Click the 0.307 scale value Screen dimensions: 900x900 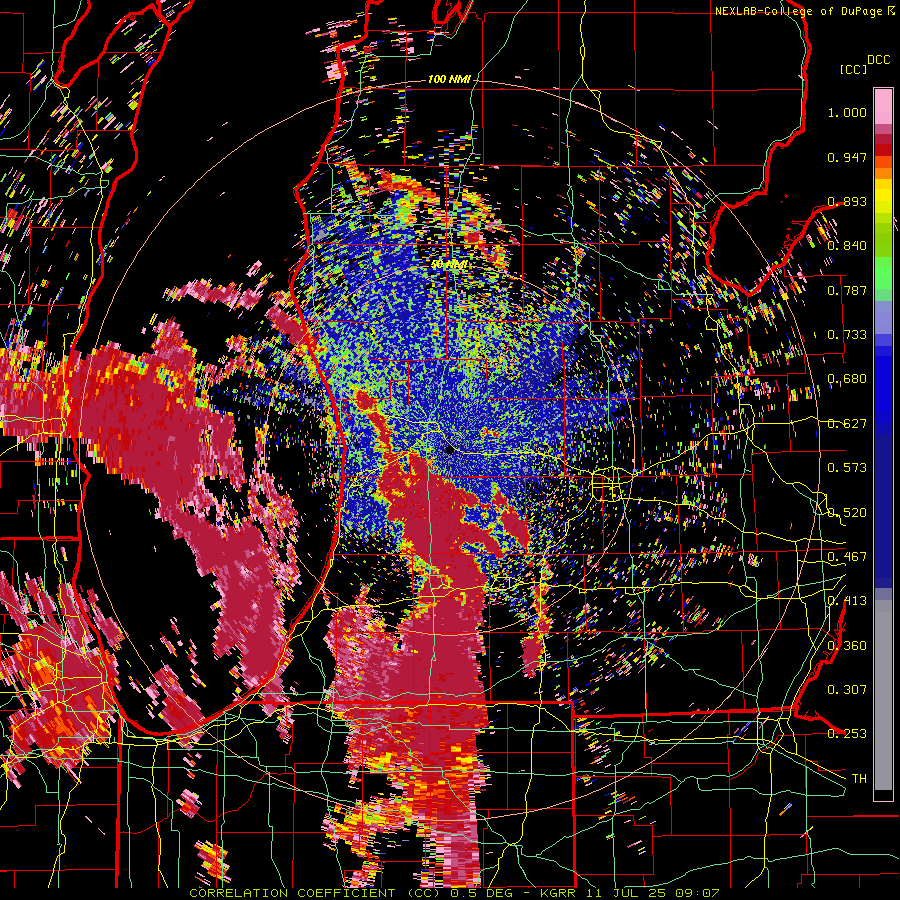click(x=847, y=690)
